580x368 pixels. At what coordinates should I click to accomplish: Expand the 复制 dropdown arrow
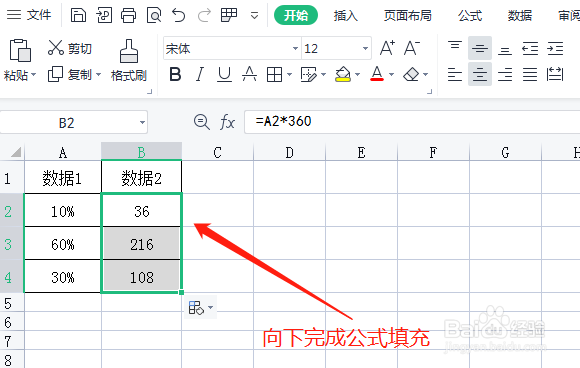click(x=99, y=74)
